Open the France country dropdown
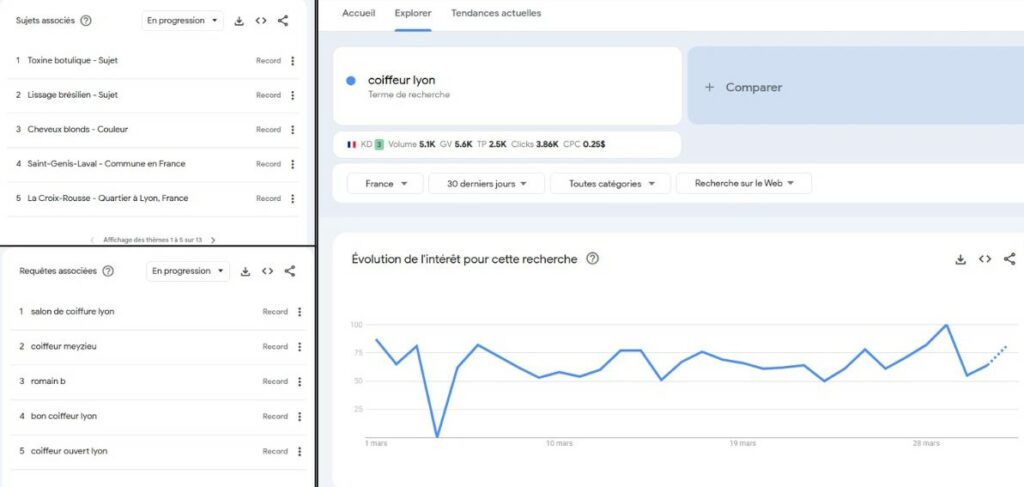1024x487 pixels. (x=385, y=184)
